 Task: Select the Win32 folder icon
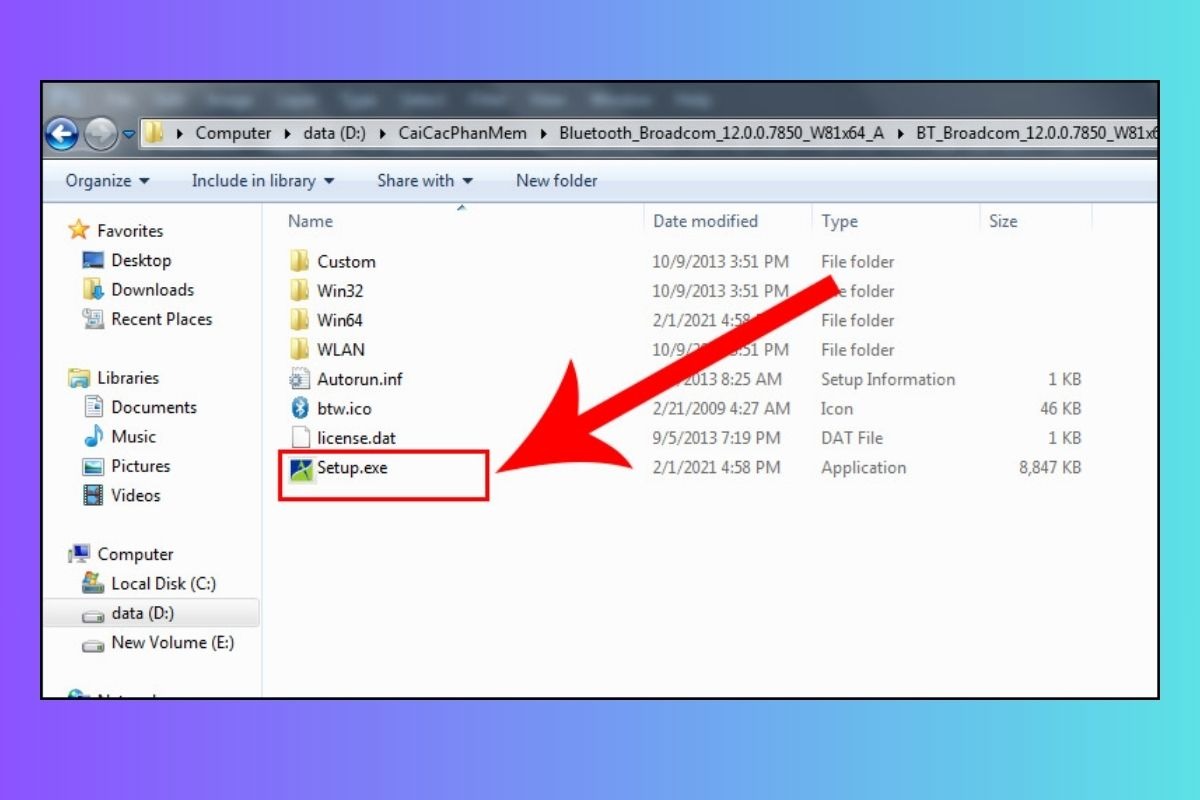tap(299, 291)
